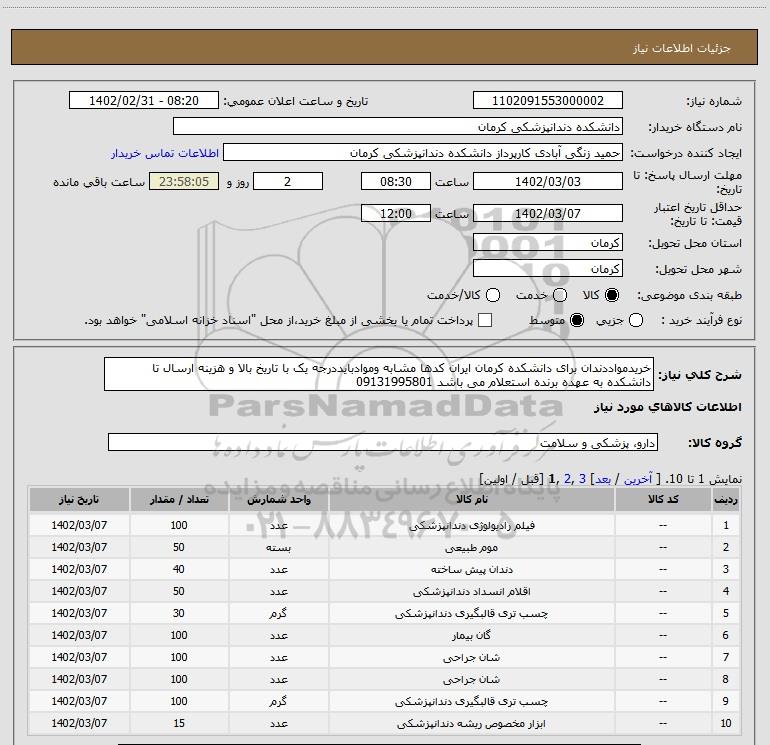Go to results page 3
Screen dimensions: 770x745
point(582,479)
